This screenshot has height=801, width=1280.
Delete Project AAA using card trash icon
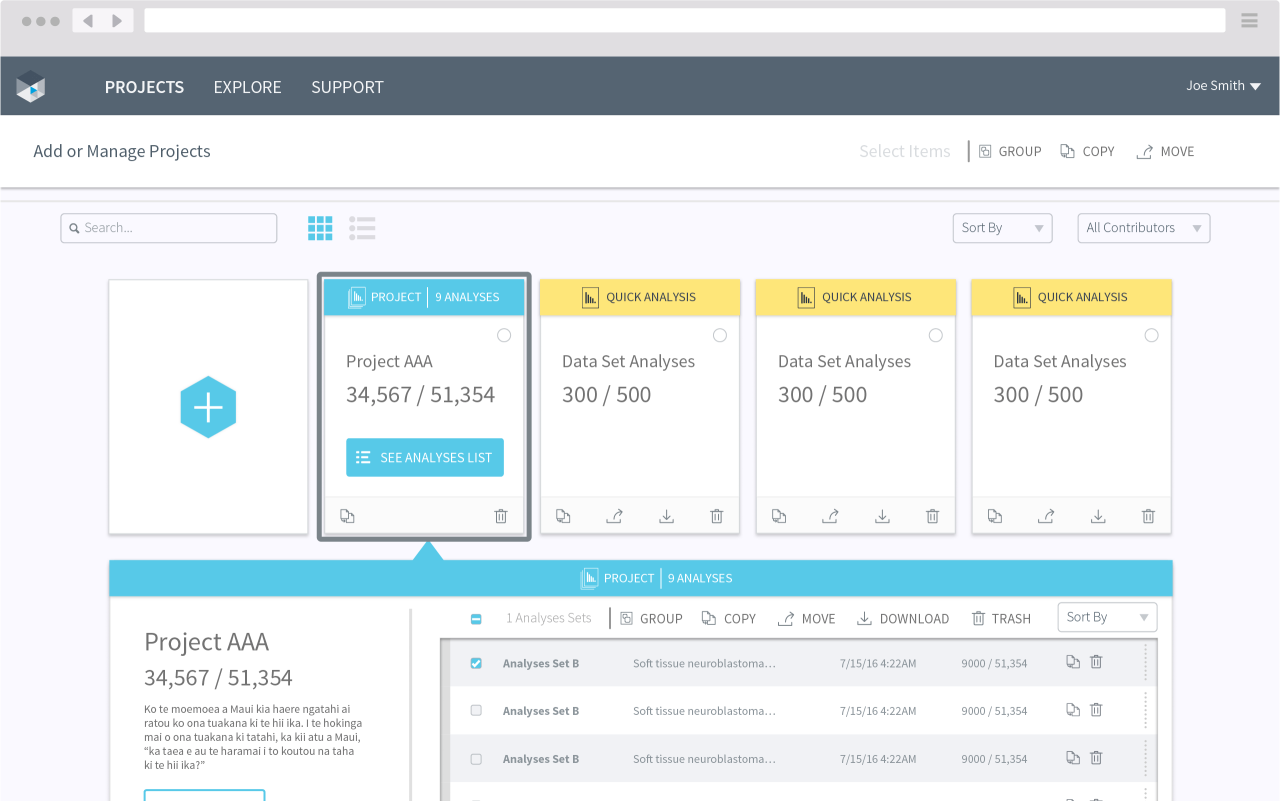pos(501,516)
